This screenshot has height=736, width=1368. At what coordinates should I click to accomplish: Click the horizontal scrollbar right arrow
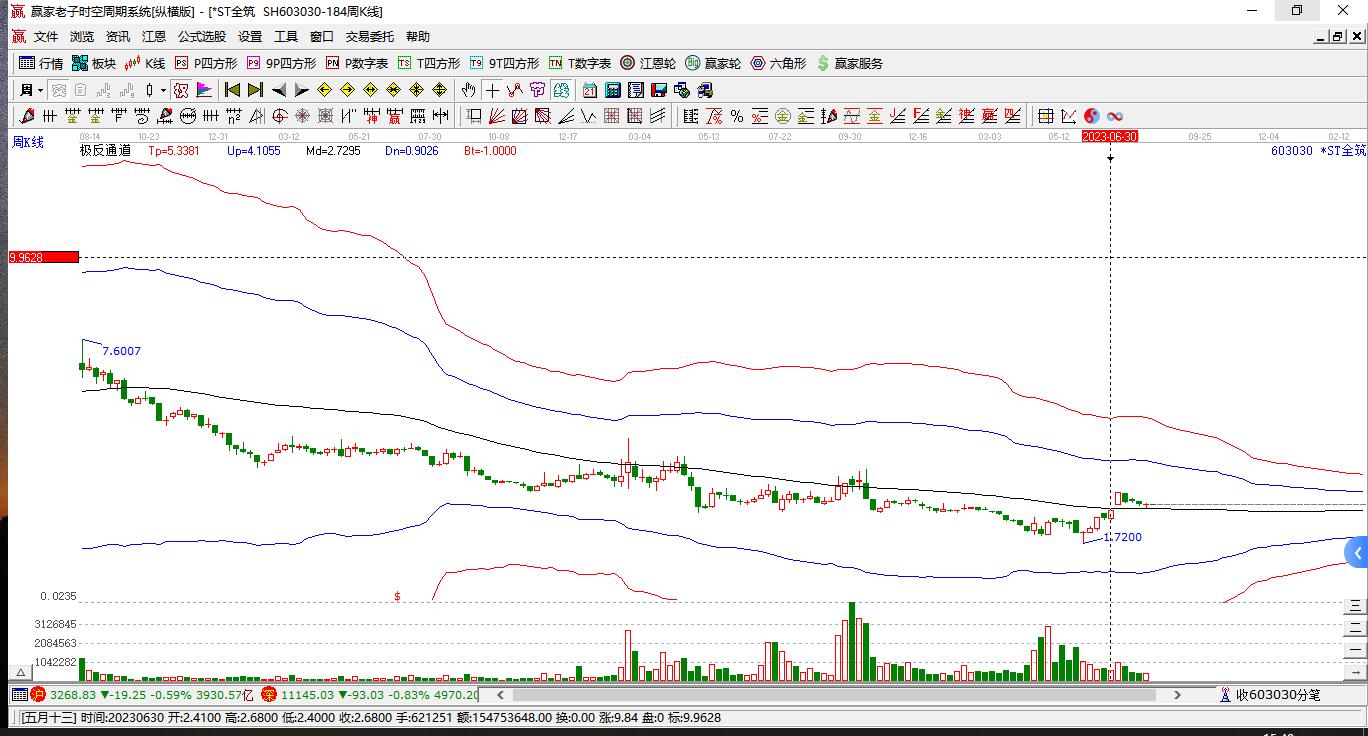click(1177, 694)
